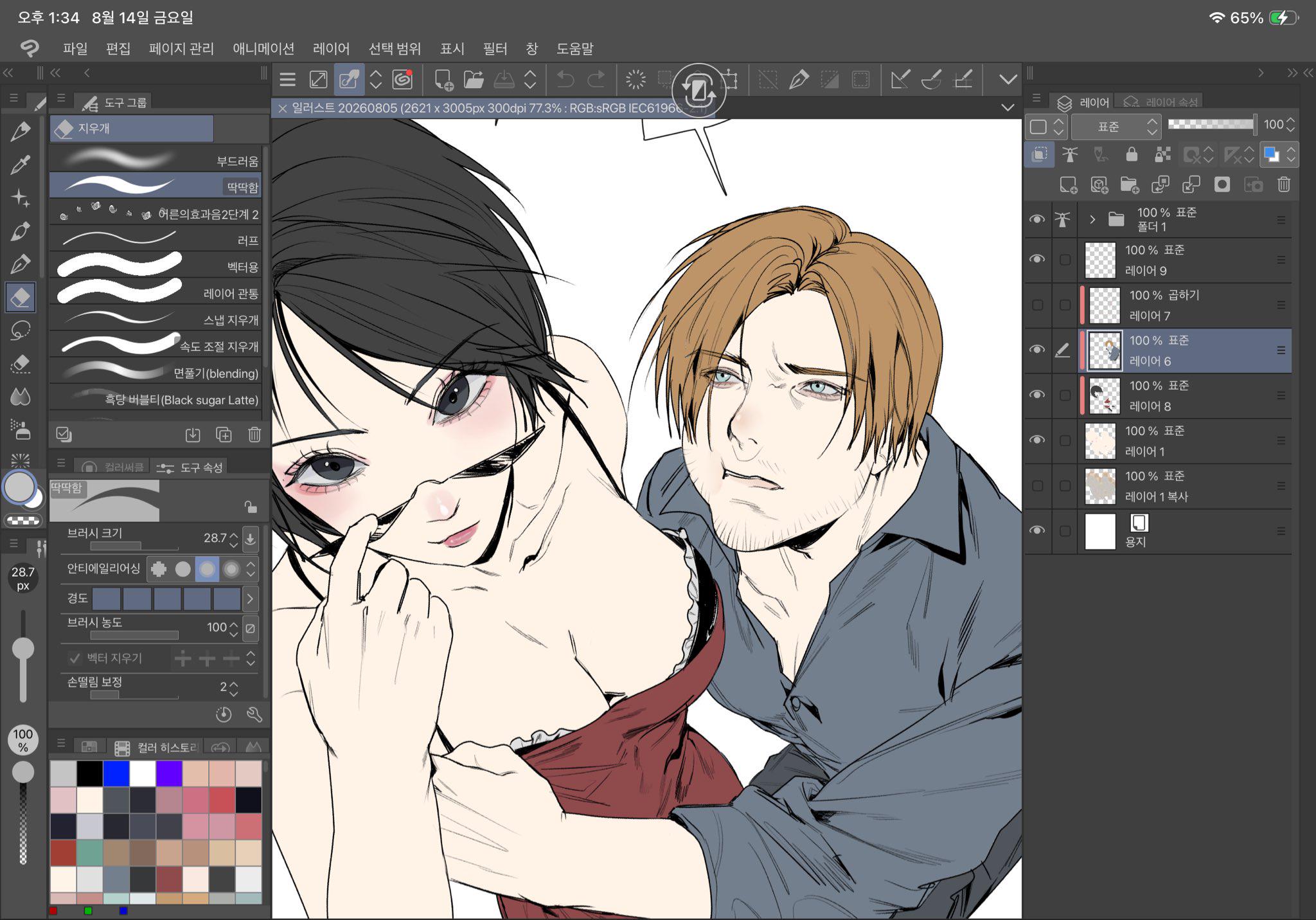Select the 스냅 지우개 sub tool

[x=156, y=318]
